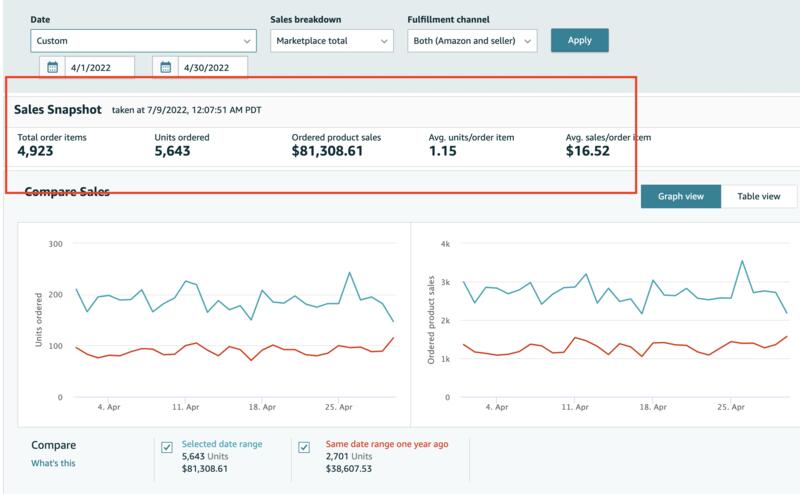Open the Date range dropdown set to Custom
Image resolution: width=800 pixels, height=494 pixels.
(x=143, y=41)
